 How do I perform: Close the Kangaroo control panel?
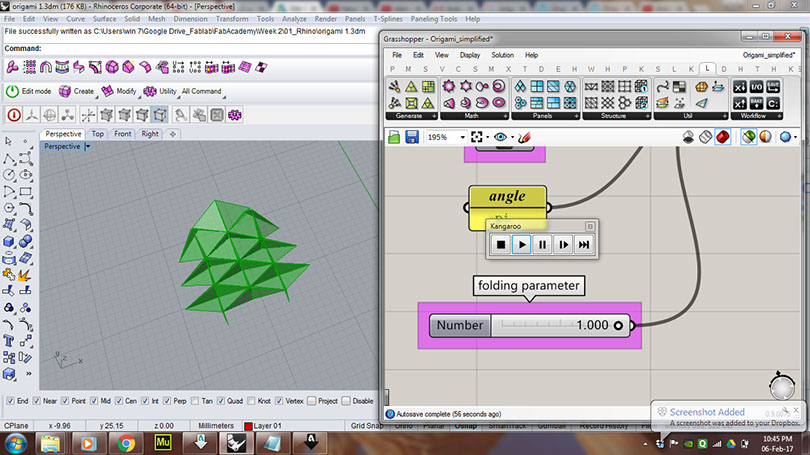(x=590, y=226)
